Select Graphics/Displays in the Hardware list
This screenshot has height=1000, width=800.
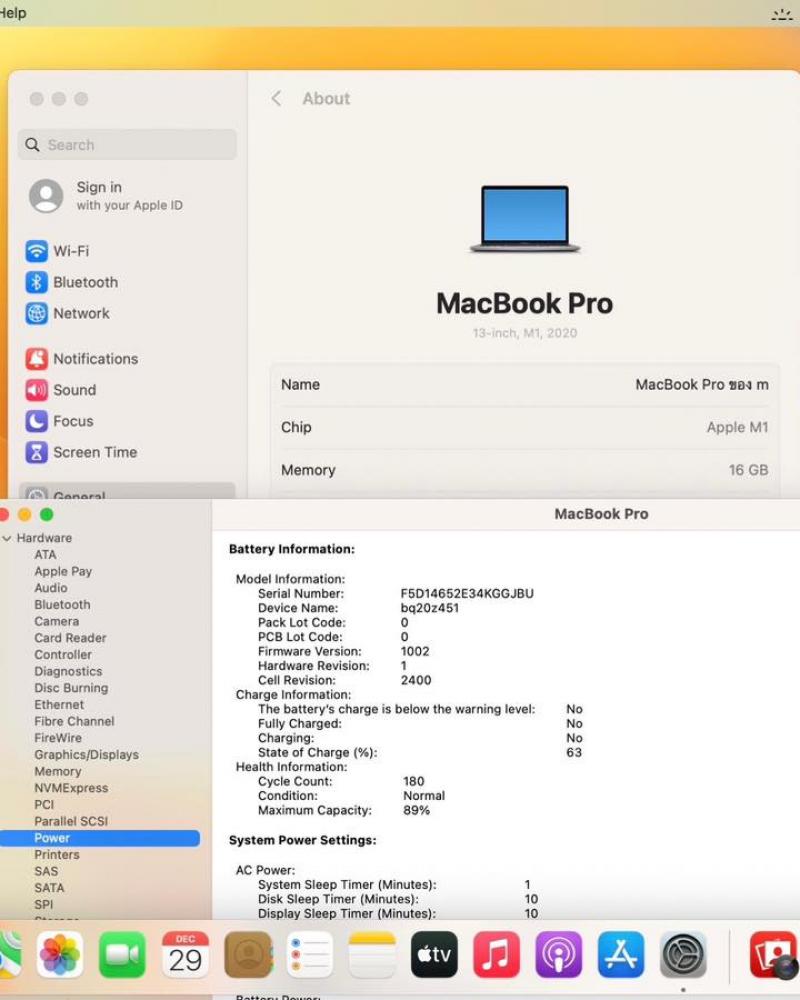[x=87, y=754]
